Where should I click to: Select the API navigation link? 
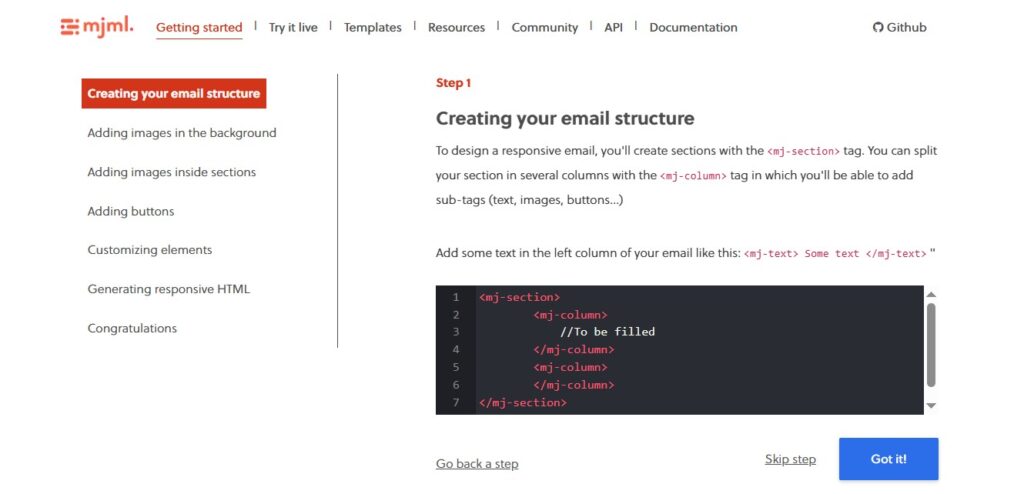pos(613,27)
